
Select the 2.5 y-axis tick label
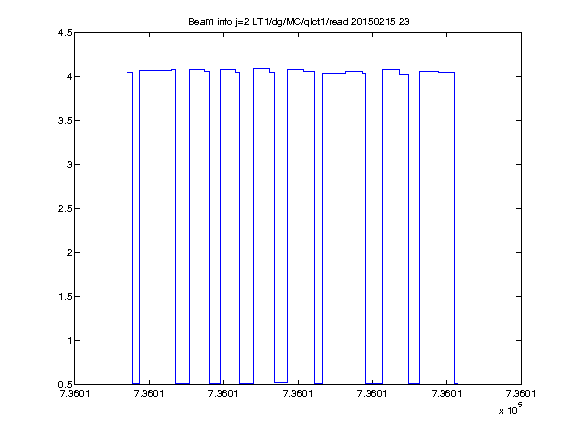click(65, 209)
